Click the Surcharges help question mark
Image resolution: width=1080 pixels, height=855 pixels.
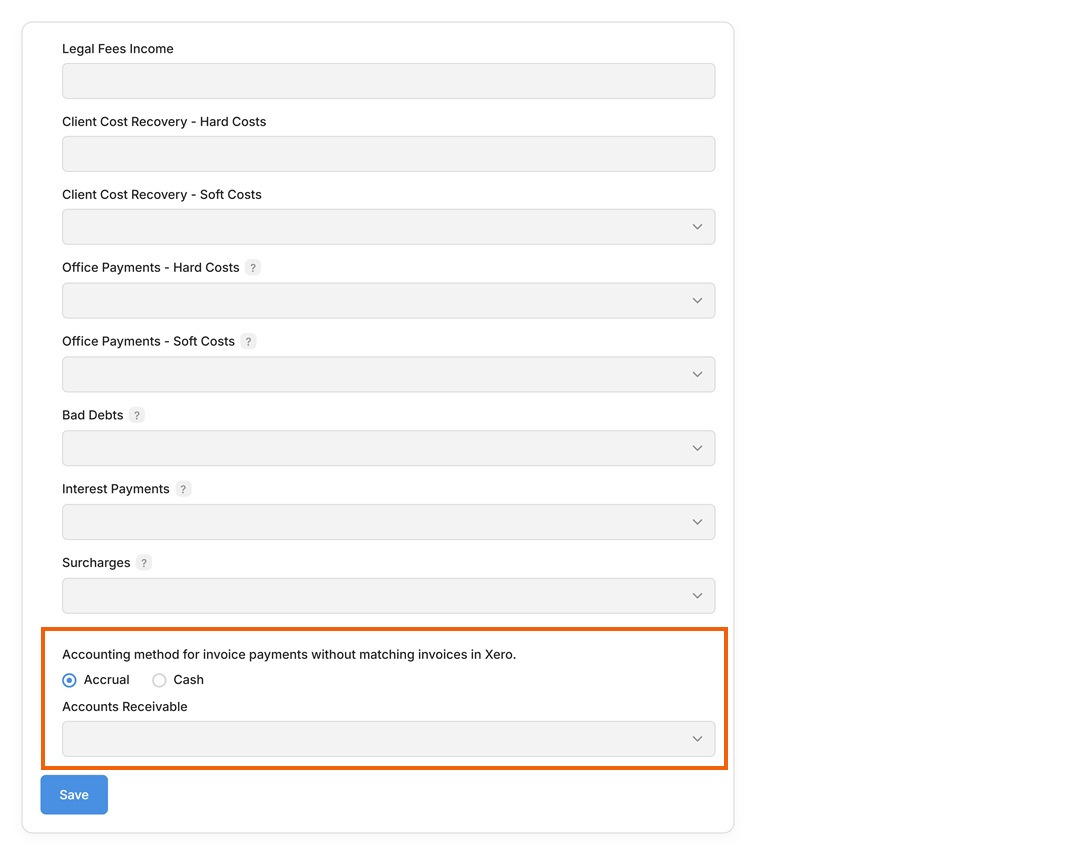[x=144, y=563]
